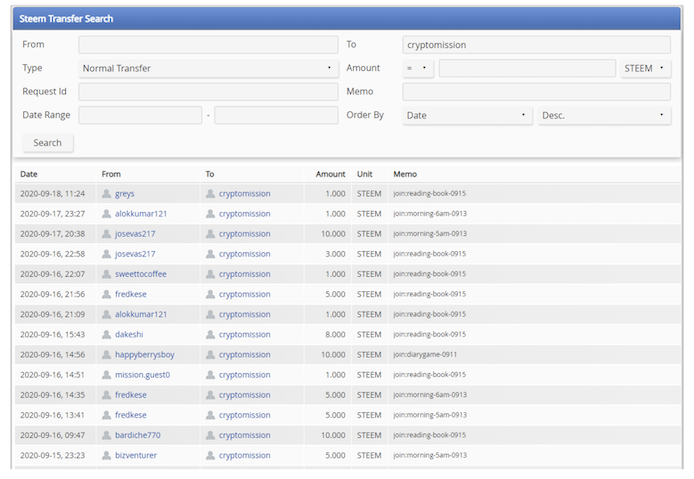Click the Date Range end field

276,115
